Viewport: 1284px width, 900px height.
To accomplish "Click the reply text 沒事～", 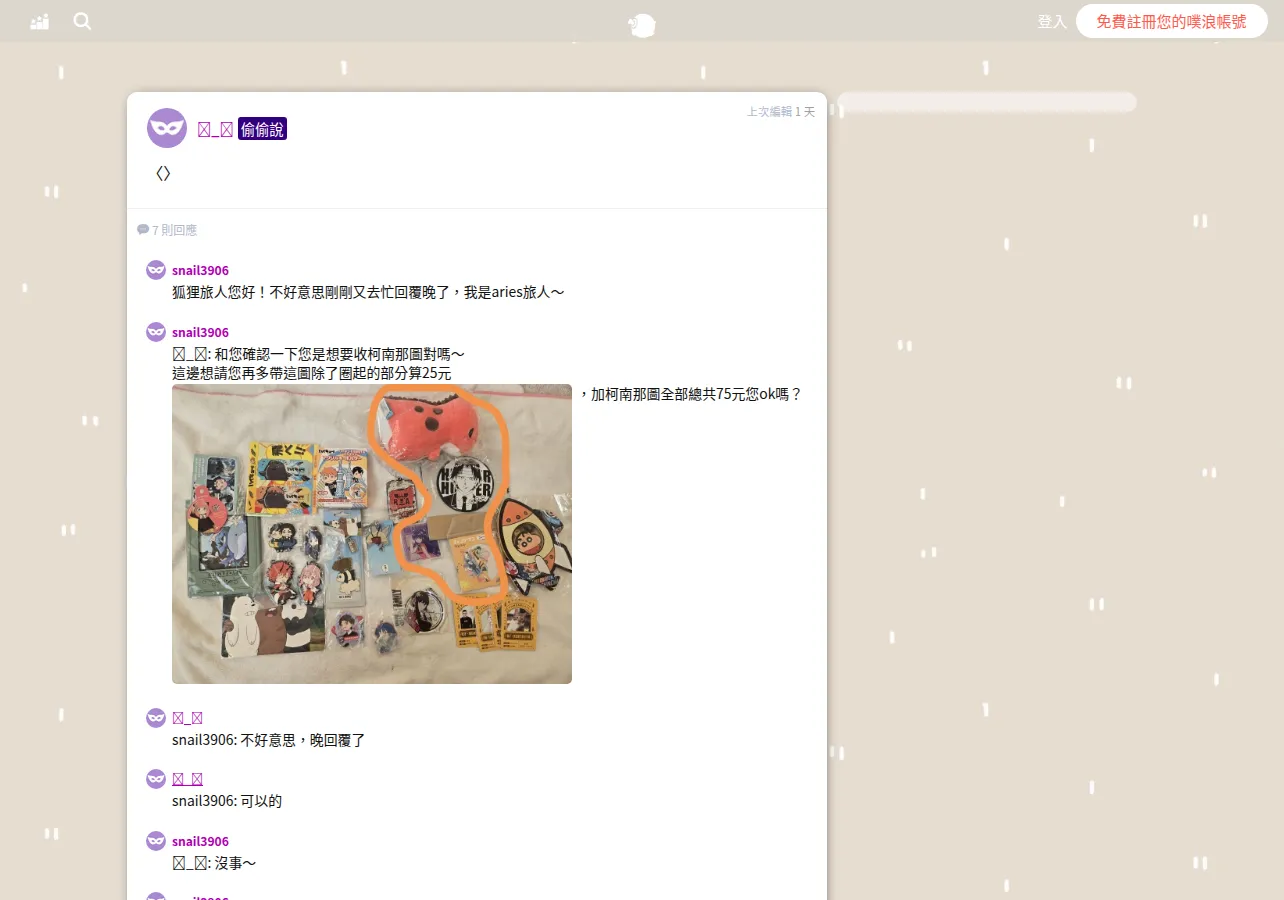I will (x=237, y=863).
